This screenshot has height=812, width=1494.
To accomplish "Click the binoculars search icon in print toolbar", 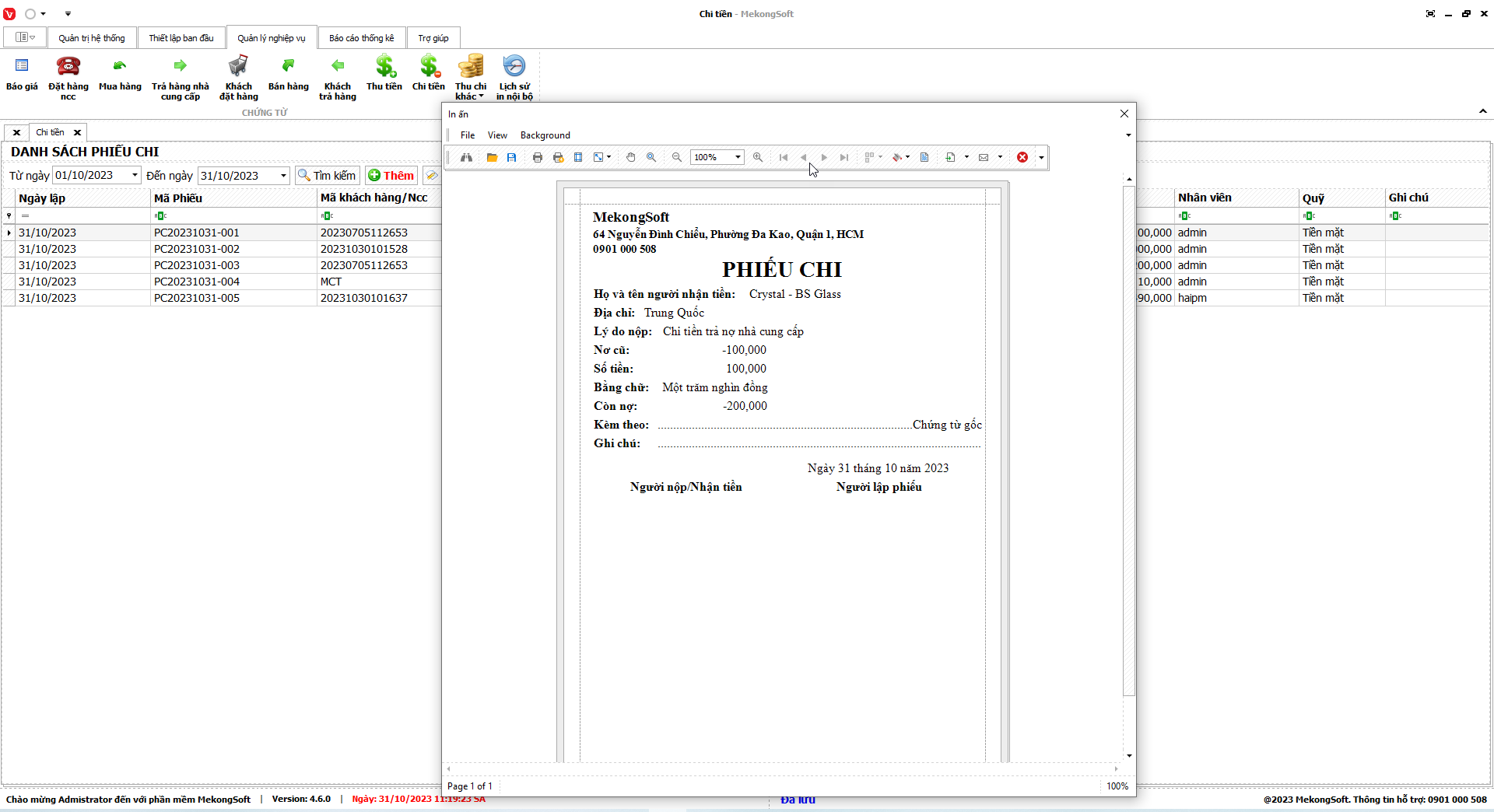I will 466,157.
